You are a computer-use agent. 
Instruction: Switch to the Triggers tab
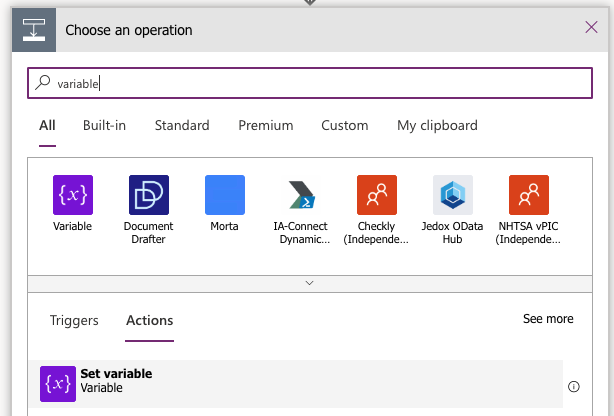point(74,321)
